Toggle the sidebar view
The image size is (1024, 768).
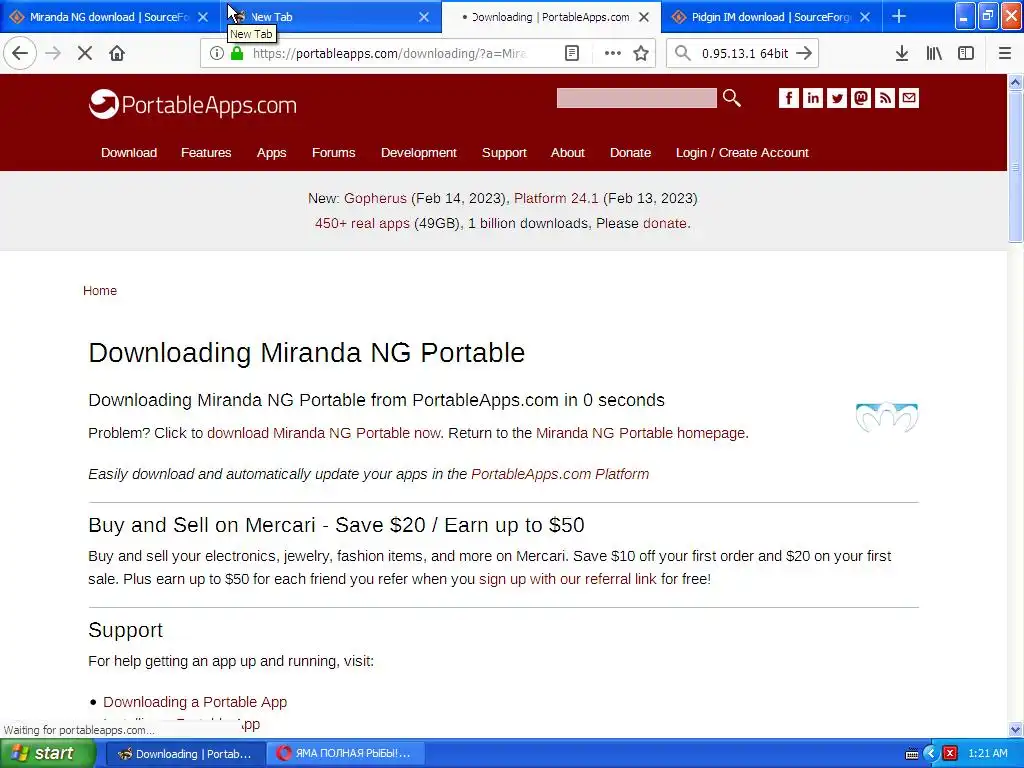tap(966, 53)
